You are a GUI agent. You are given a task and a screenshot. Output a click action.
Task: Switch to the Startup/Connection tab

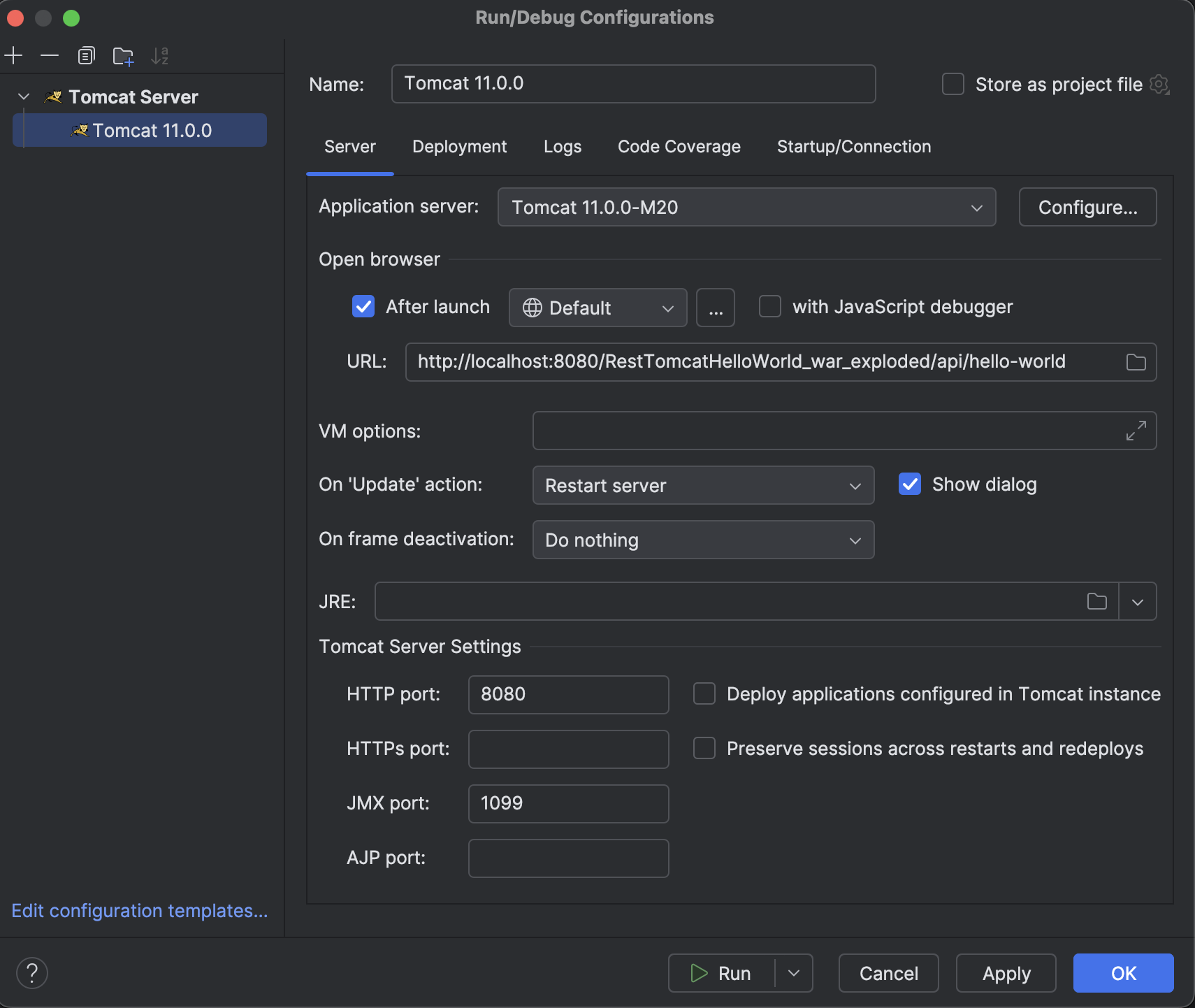point(853,147)
